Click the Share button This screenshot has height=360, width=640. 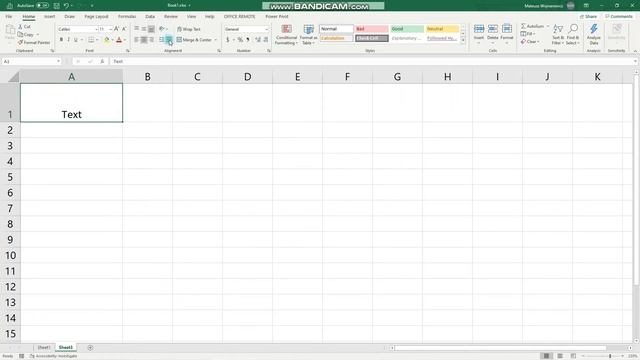tap(589, 16)
